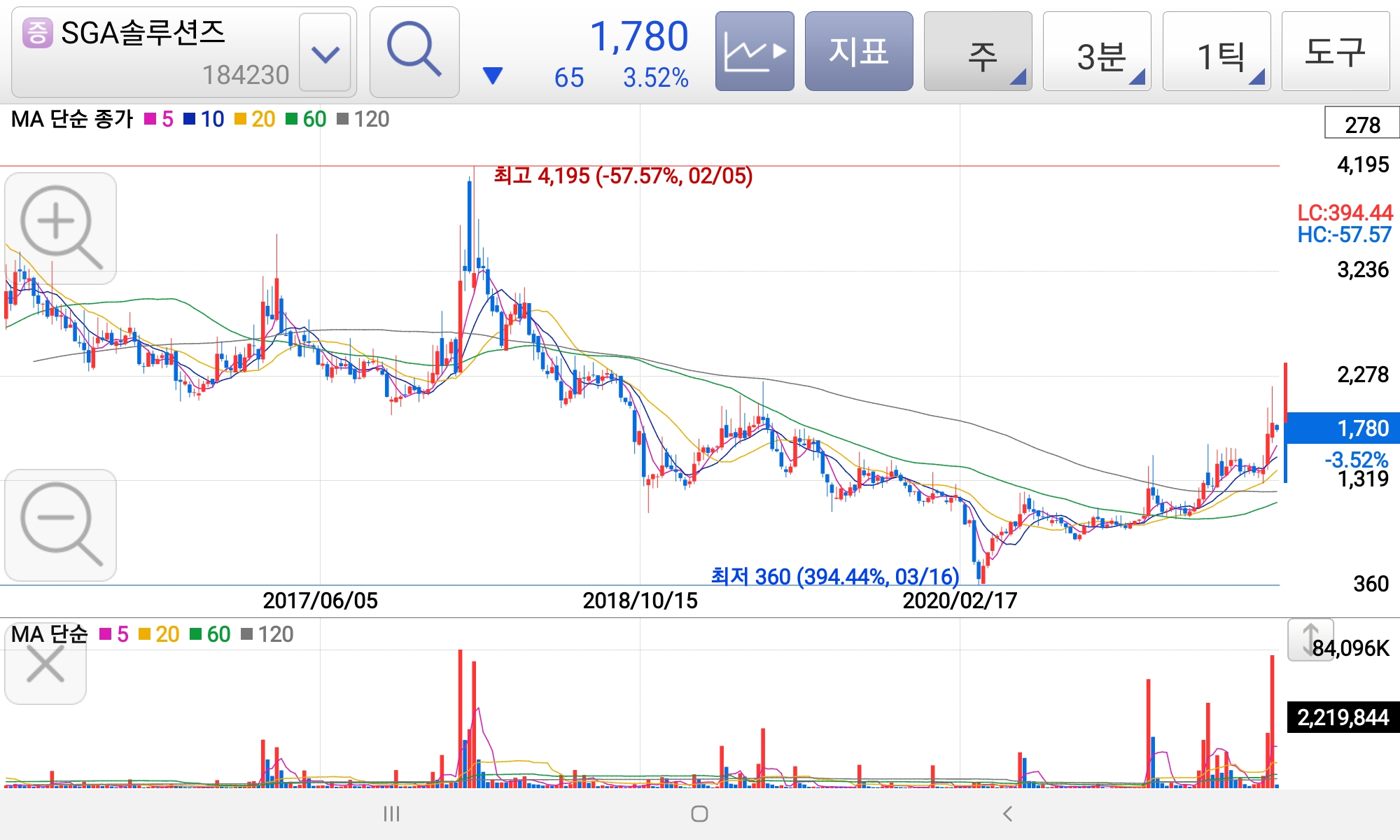
Task: Close the volume panel with X
Action: point(45,664)
